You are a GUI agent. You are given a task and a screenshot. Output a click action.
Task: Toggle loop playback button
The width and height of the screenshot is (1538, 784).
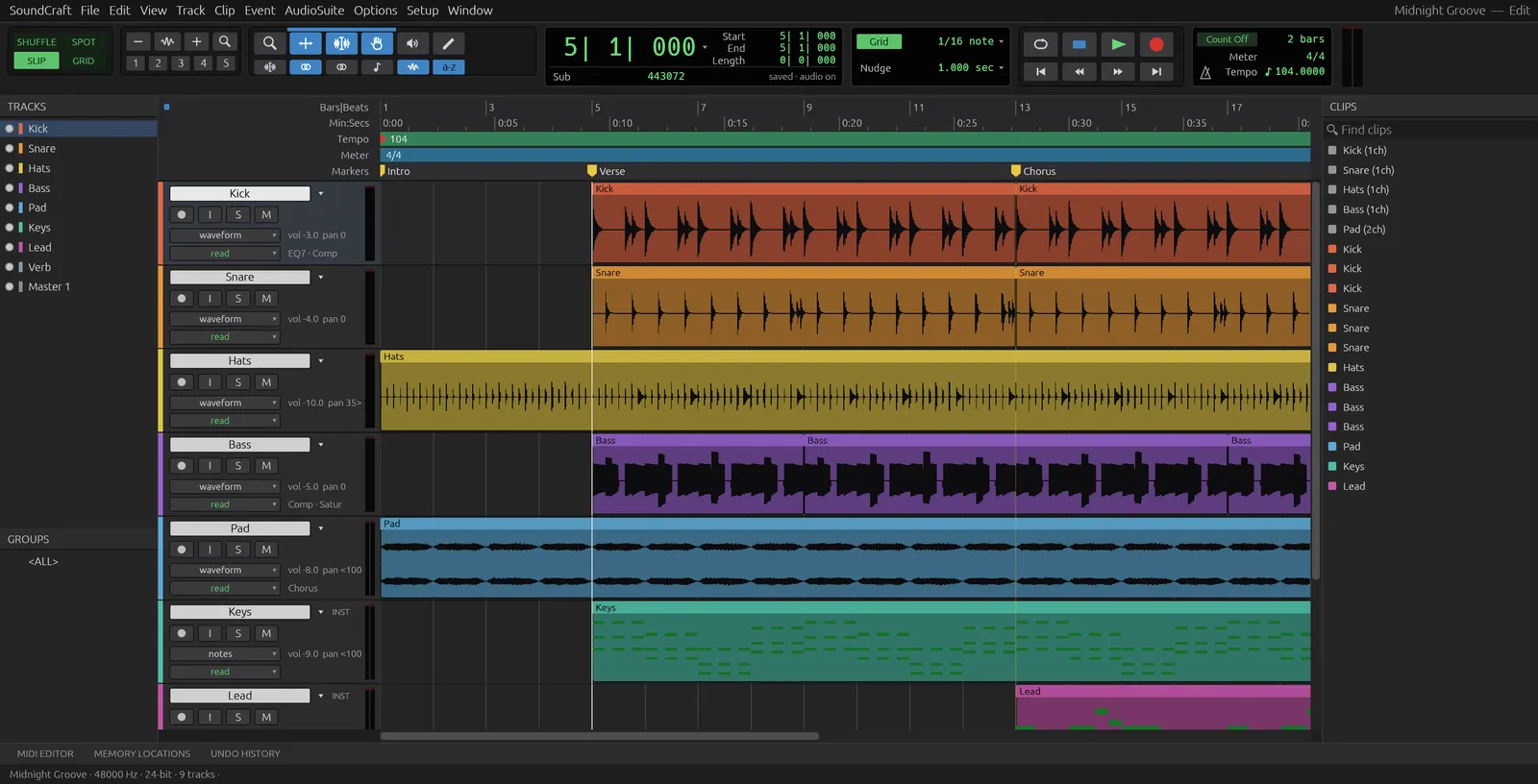[x=1040, y=44]
